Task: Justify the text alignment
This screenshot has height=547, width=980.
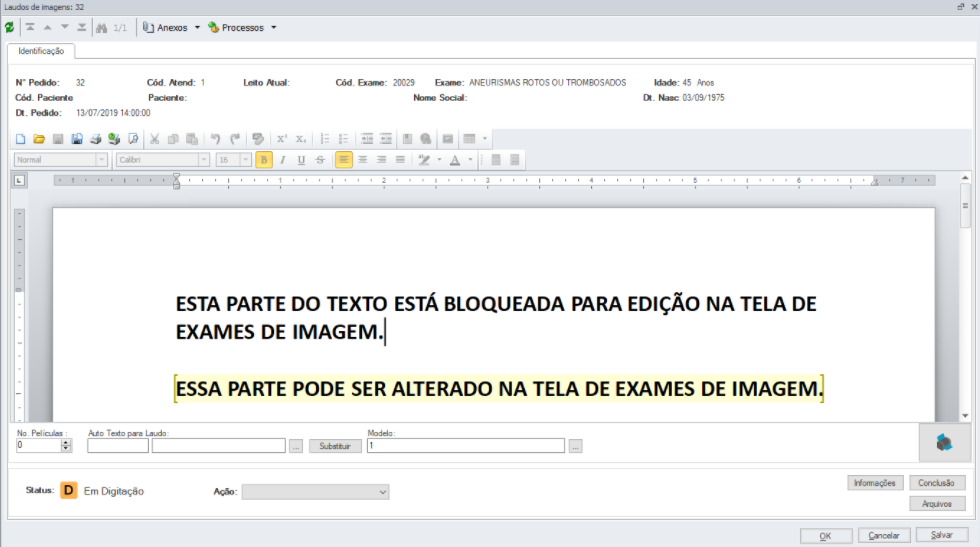Action: click(400, 160)
